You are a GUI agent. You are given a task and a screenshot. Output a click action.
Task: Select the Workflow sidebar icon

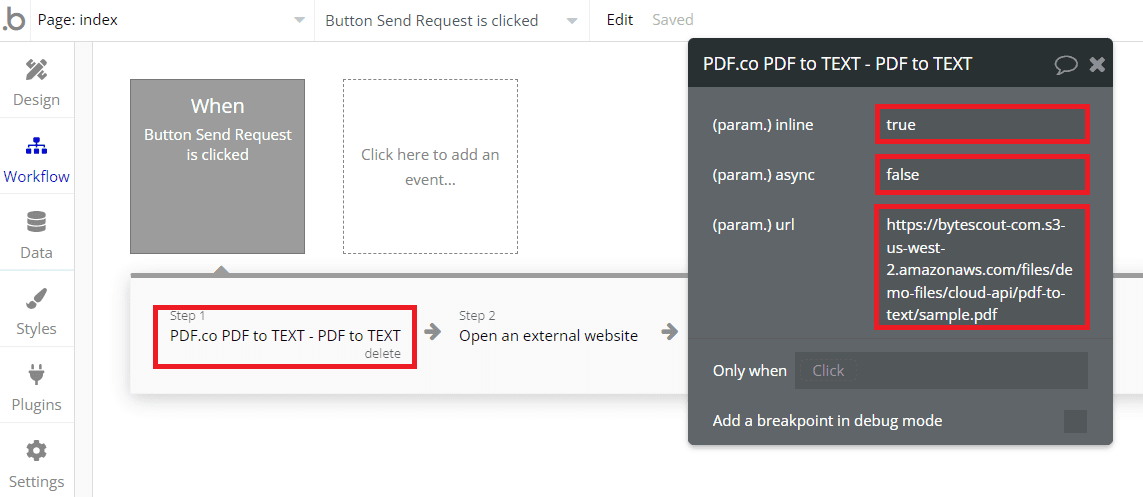pyautogui.click(x=36, y=147)
